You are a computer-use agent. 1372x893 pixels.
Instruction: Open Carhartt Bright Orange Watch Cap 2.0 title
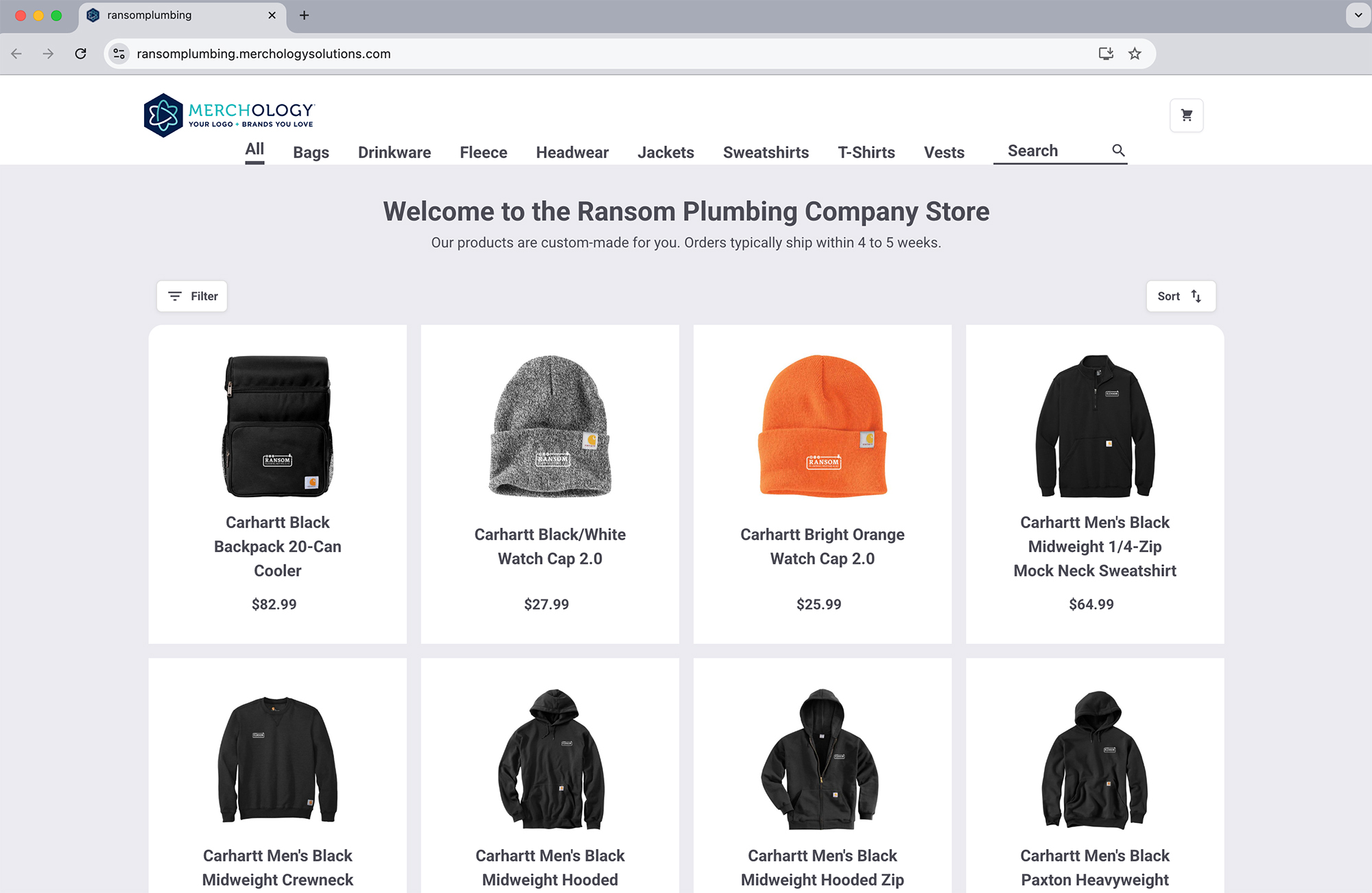click(823, 547)
